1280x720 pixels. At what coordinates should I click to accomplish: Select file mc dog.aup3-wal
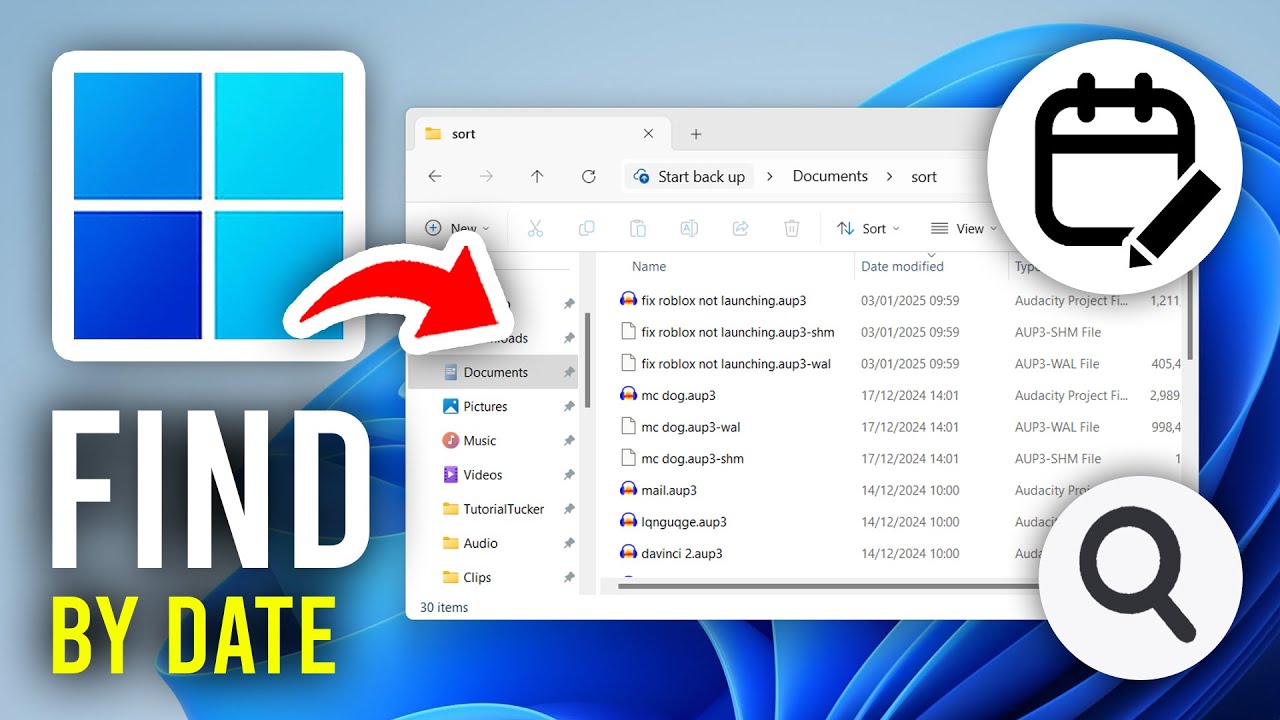(690, 427)
